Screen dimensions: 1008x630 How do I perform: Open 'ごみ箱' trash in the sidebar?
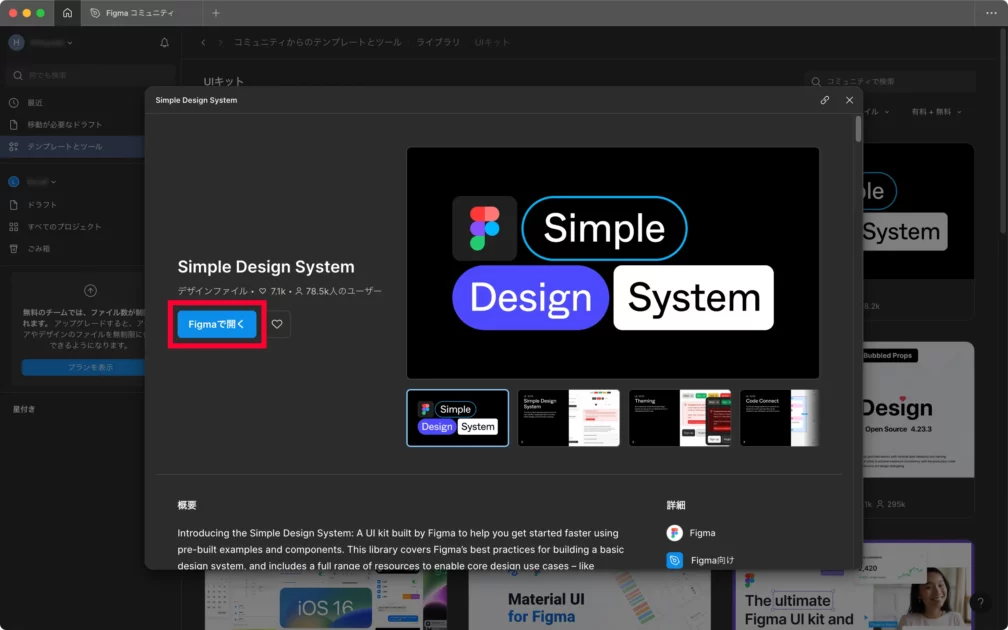point(38,249)
